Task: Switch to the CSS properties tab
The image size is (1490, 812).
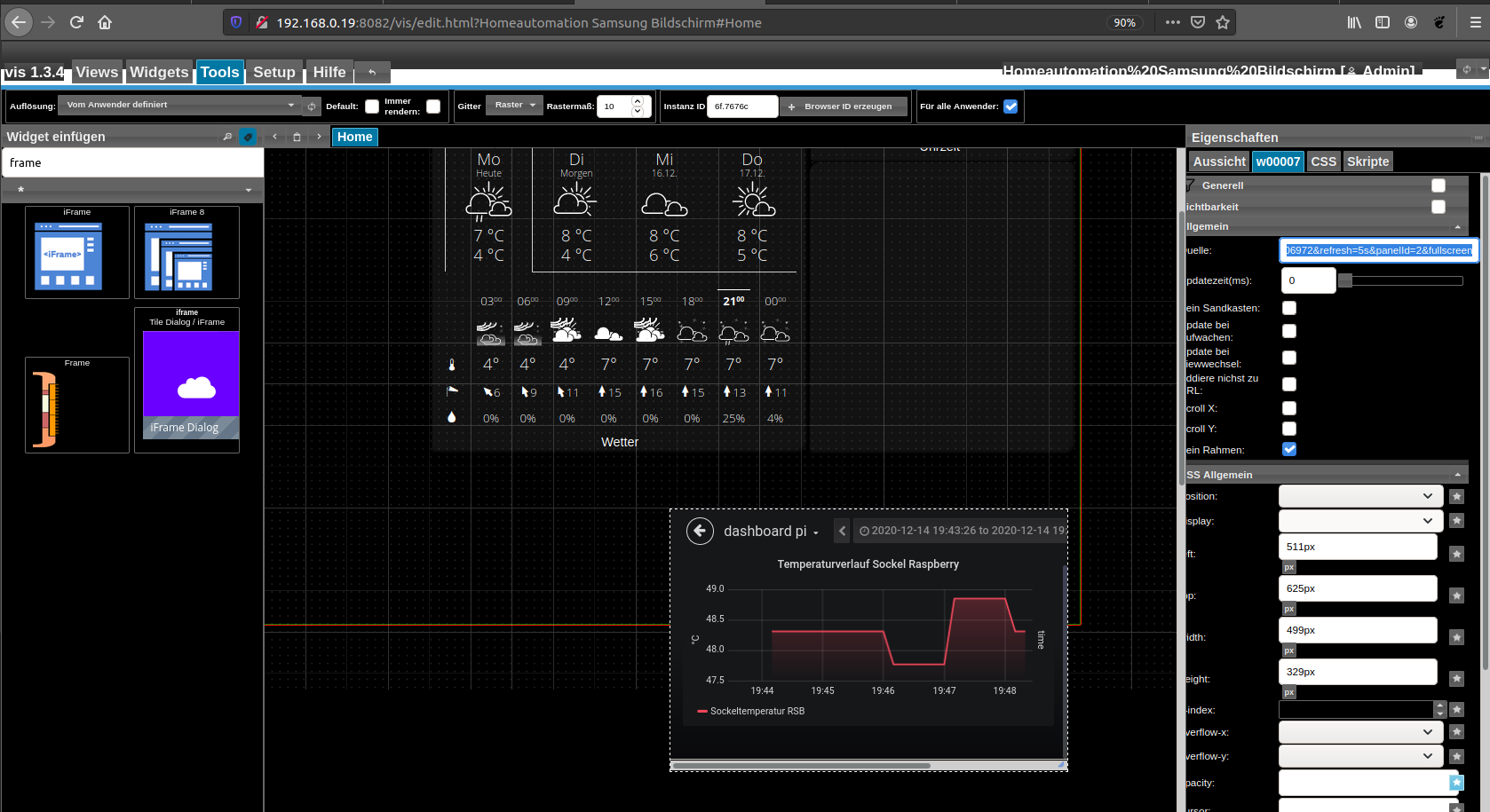Action: [x=1323, y=162]
